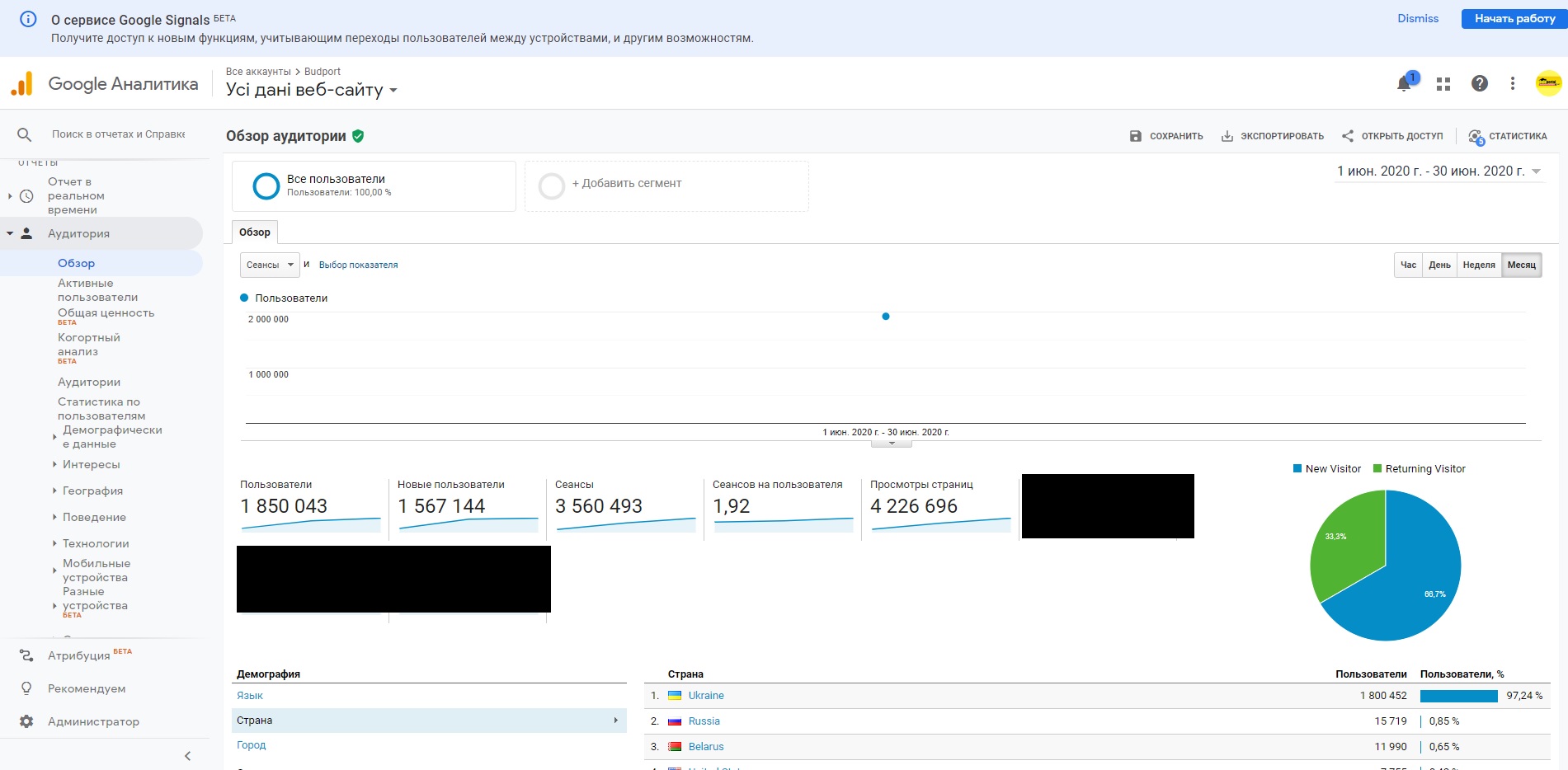This screenshot has width=1568, height=770.
Task: Click Добавить сегмент
Action: pyautogui.click(x=626, y=183)
